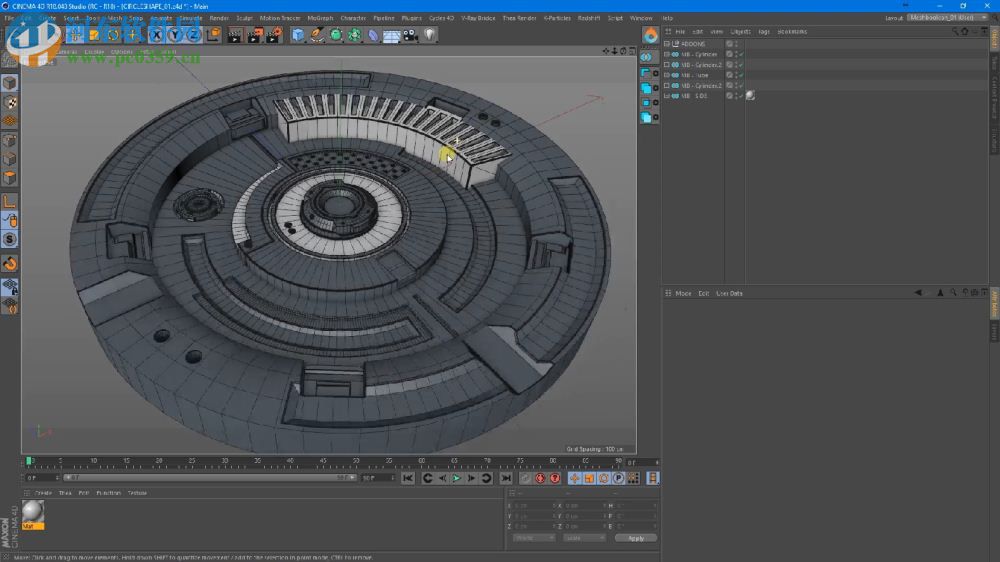Select Points mode icon
1000x562 pixels.
coord(10,140)
